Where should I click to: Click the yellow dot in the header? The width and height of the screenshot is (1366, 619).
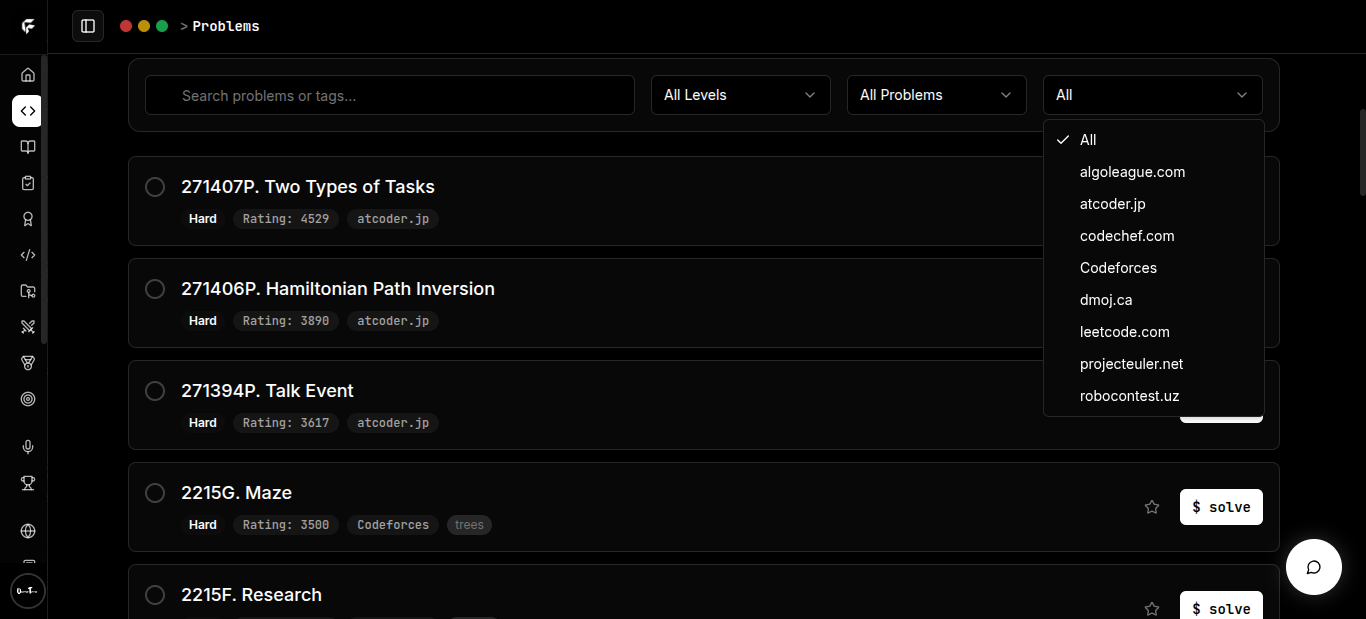(x=144, y=26)
